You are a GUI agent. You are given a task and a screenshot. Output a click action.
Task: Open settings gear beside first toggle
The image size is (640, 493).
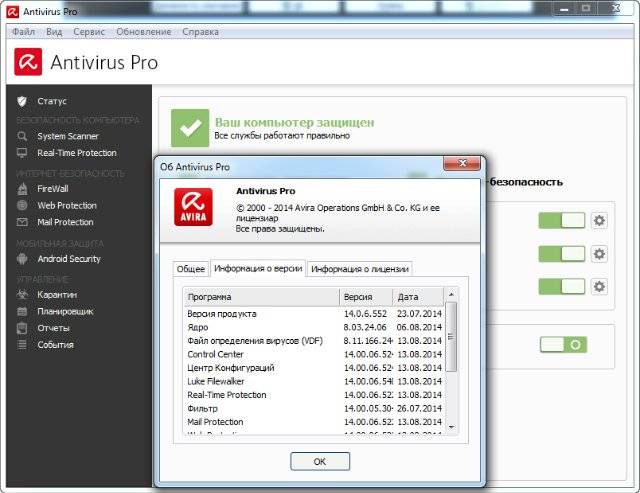pyautogui.click(x=599, y=221)
